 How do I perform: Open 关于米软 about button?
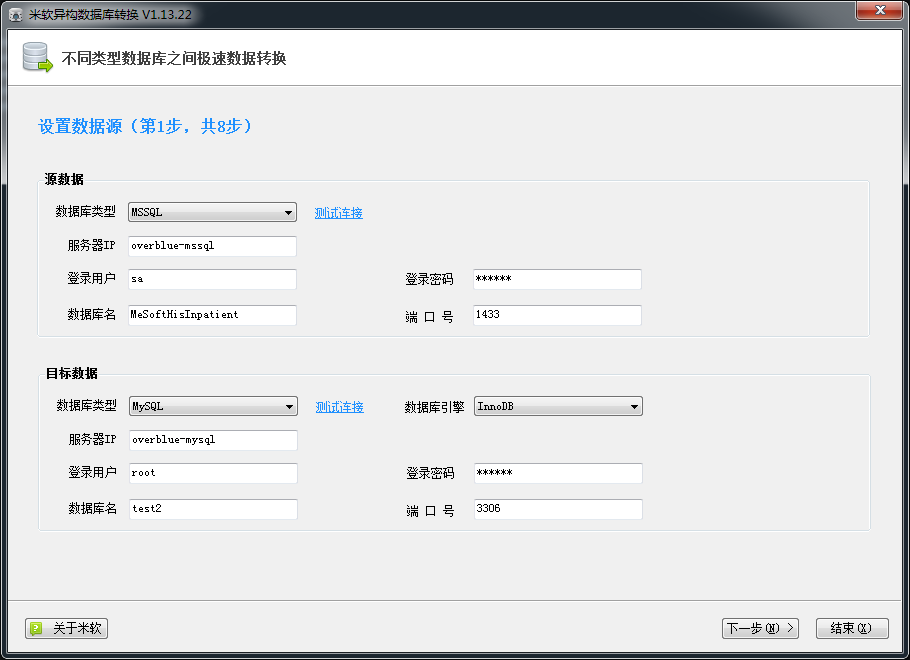(x=66, y=628)
